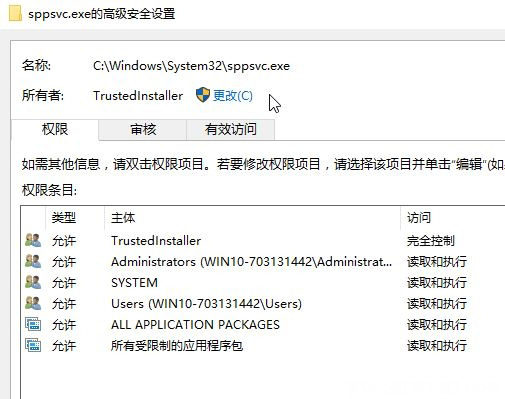Select the ALL APPLICATION PACKAGES entry
505x399 pixels.
pyautogui.click(x=263, y=325)
